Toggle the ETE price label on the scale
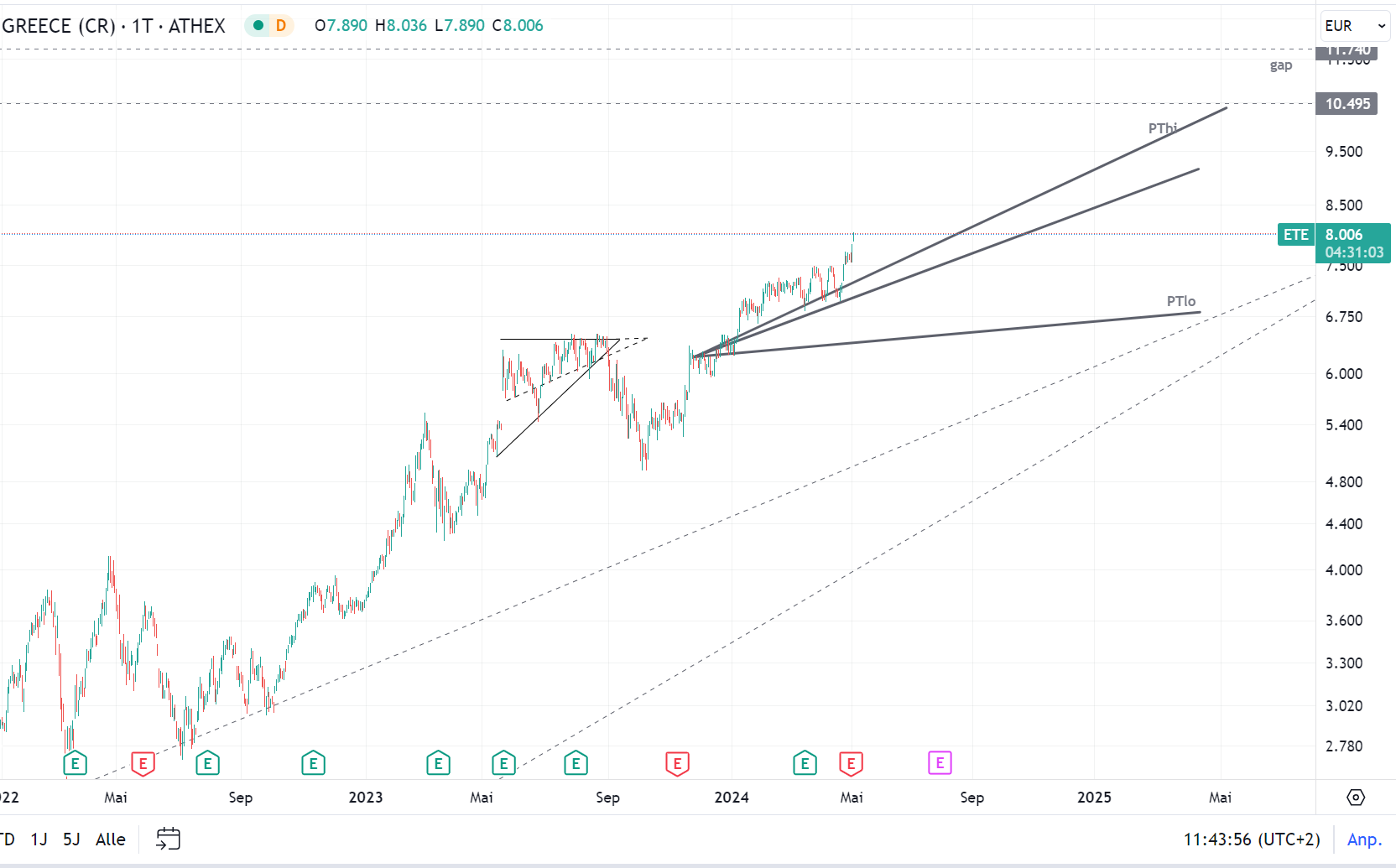This screenshot has height=868, width=1396. [x=1295, y=235]
